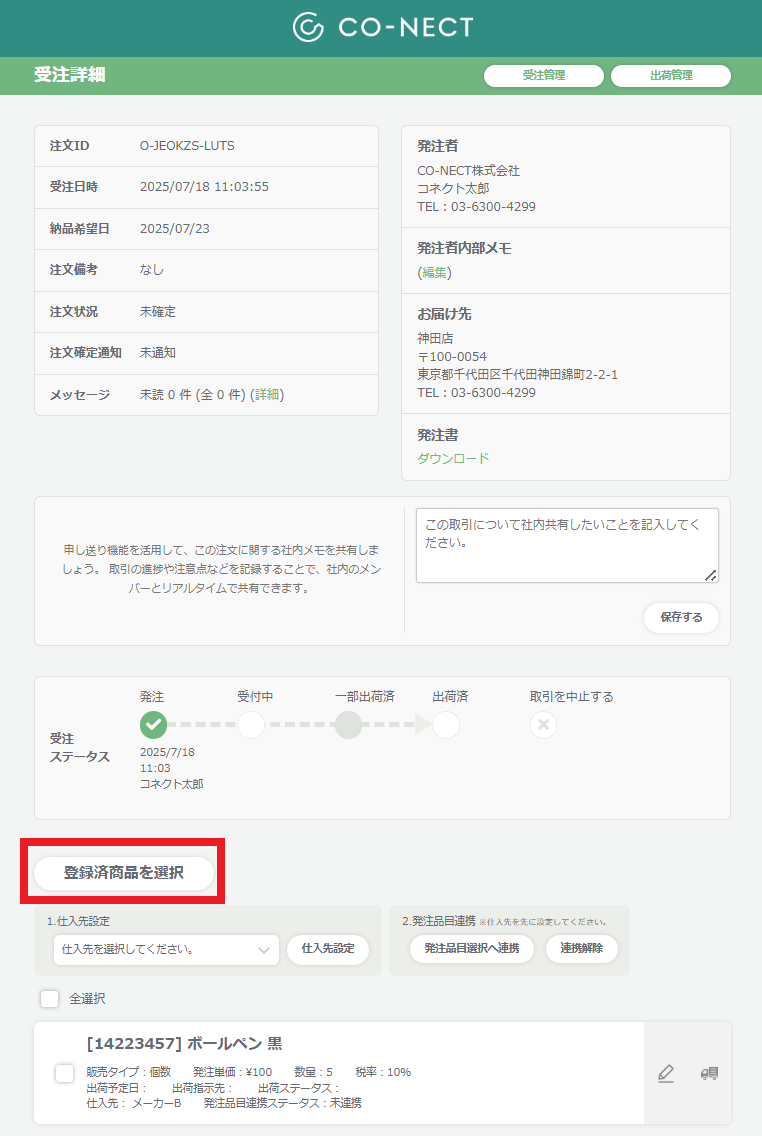Screen dimensions: 762x1136
Task: Open the 仕入先を選択してください dropdown
Action: coord(166,949)
